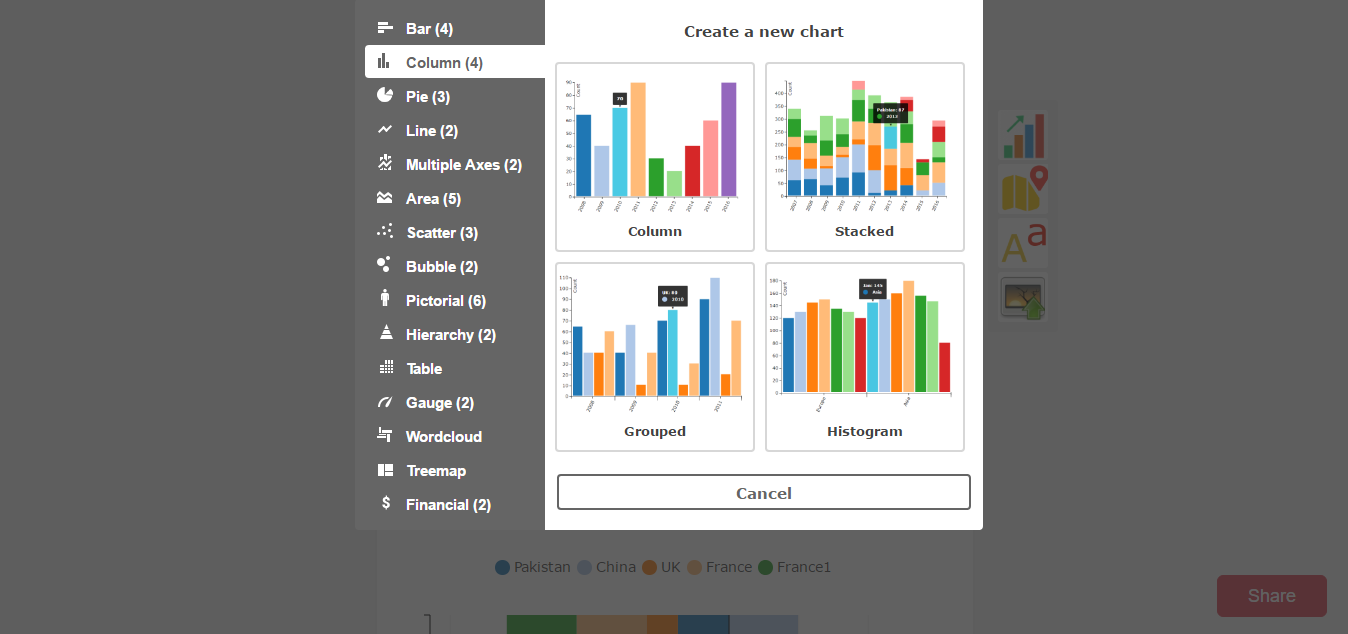
Task: Choose the Hierarchy (2) category
Action: tap(450, 335)
